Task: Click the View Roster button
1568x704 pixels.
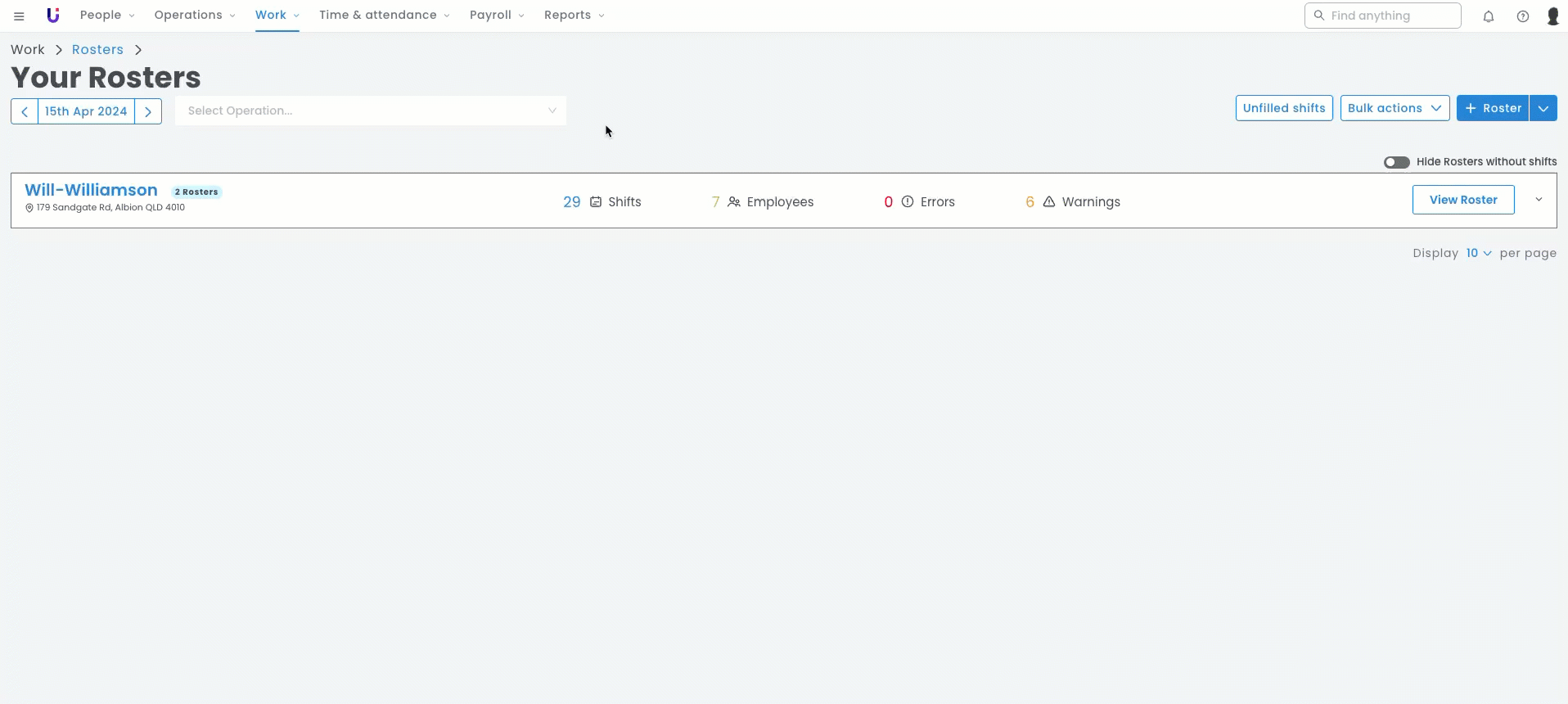Action: [x=1462, y=200]
